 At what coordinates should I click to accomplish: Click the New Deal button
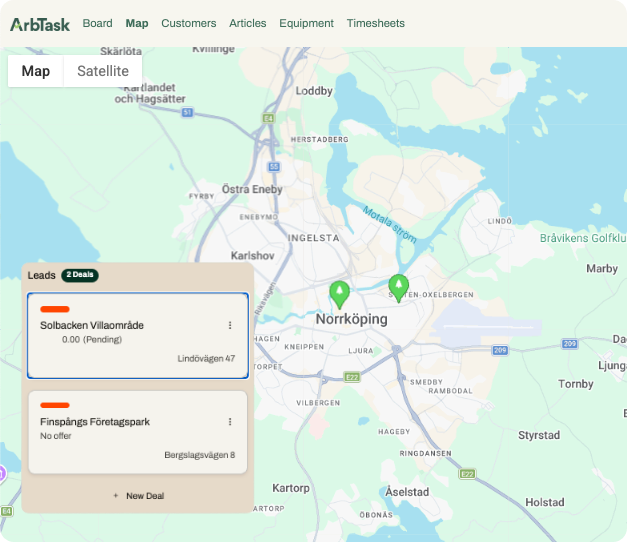tap(138, 496)
